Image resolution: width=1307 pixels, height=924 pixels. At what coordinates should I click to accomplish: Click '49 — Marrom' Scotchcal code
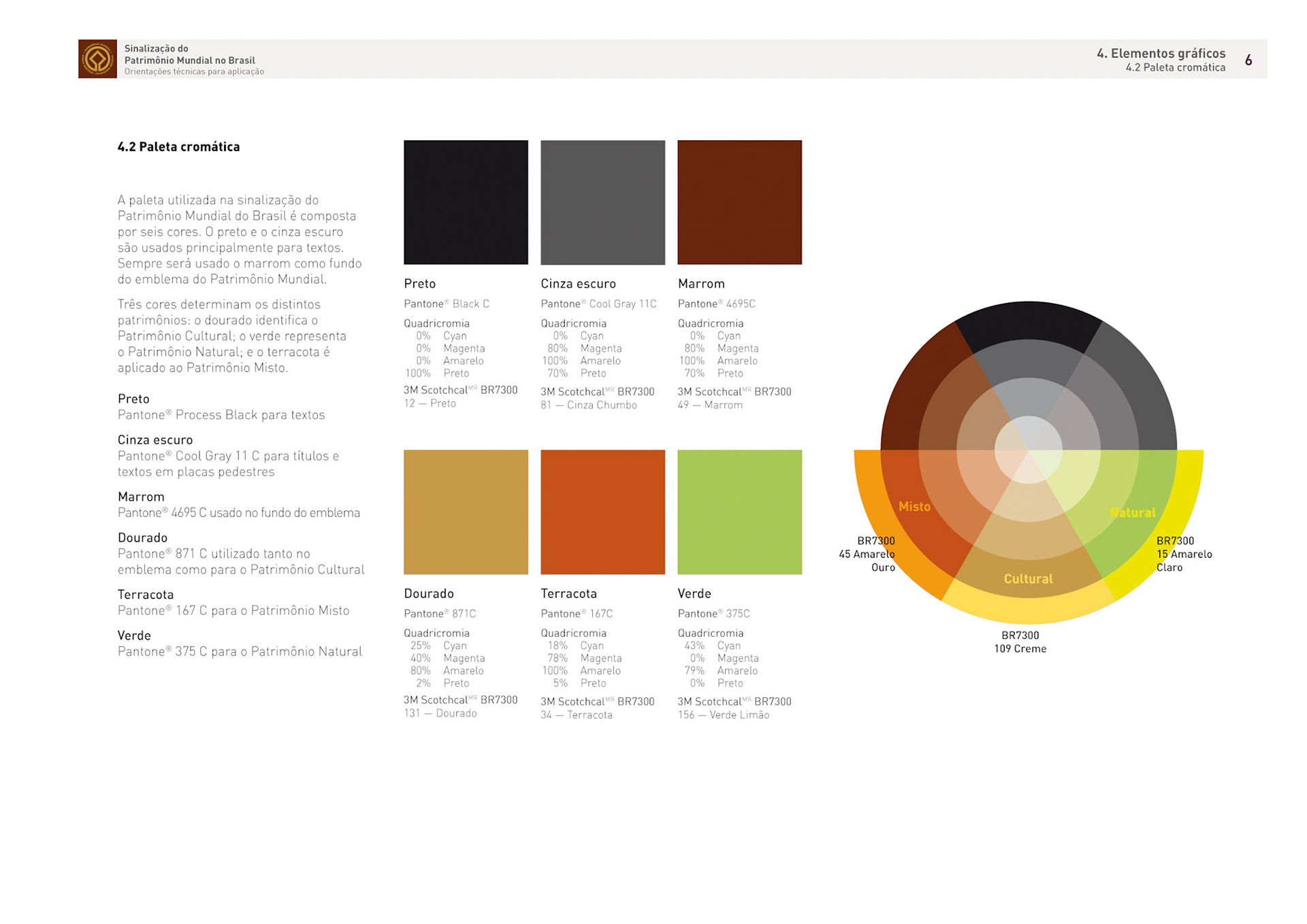[x=710, y=405]
